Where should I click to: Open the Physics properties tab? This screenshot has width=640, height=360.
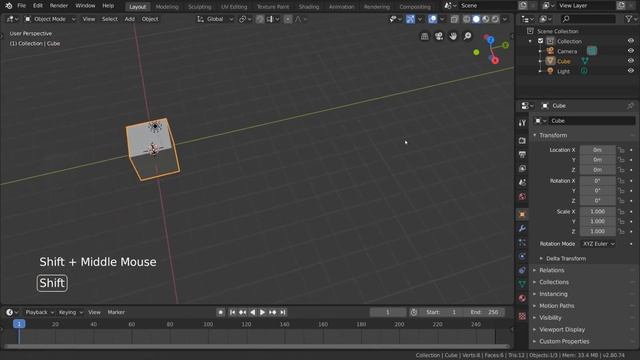pos(522,256)
